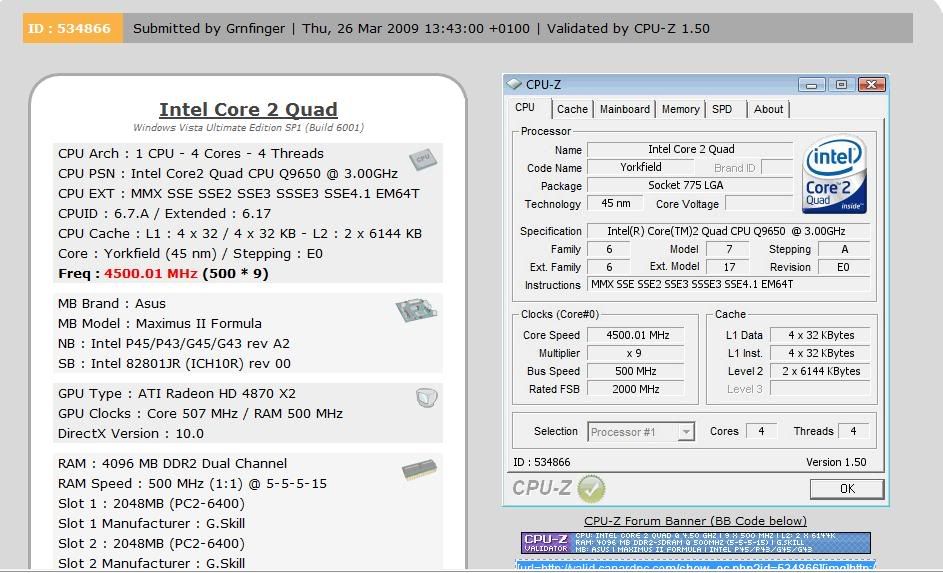The width and height of the screenshot is (943, 573).
Task: Open the Mainboard tab
Action: (x=625, y=109)
